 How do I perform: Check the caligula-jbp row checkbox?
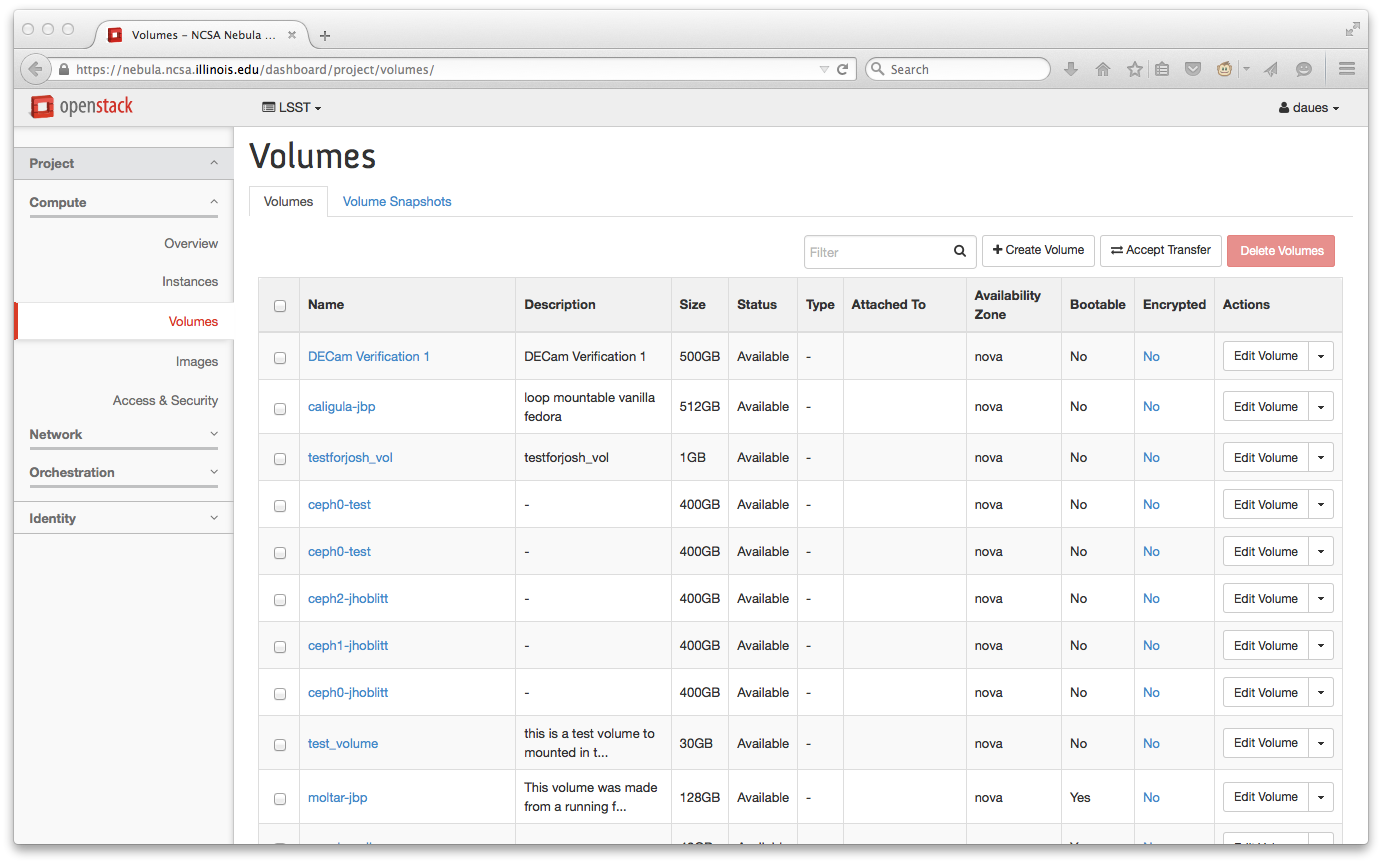pos(280,408)
